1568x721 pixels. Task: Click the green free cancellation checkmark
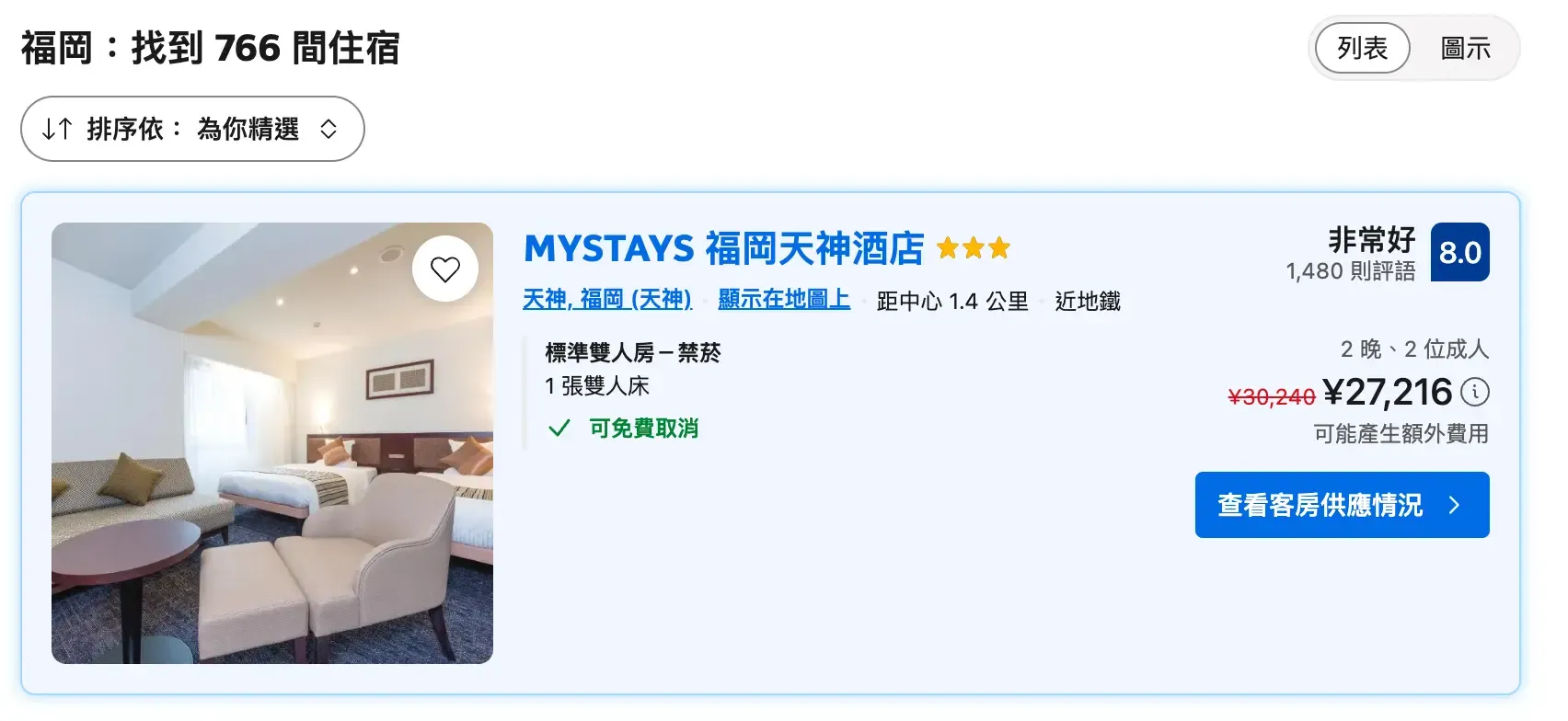pos(559,429)
